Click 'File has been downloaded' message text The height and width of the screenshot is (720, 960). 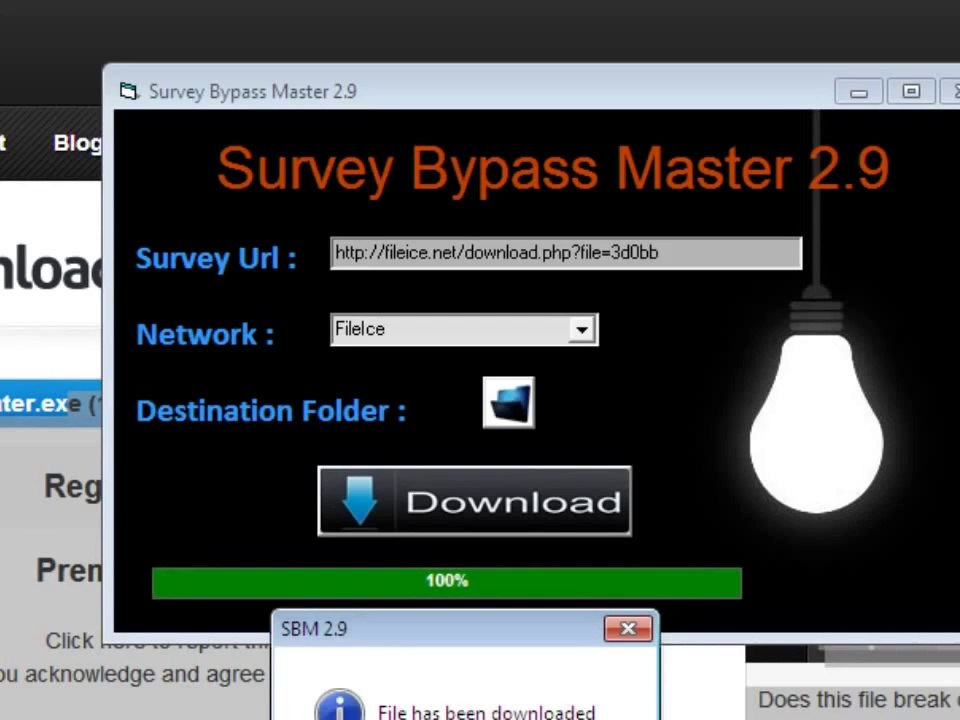pyautogui.click(x=487, y=712)
